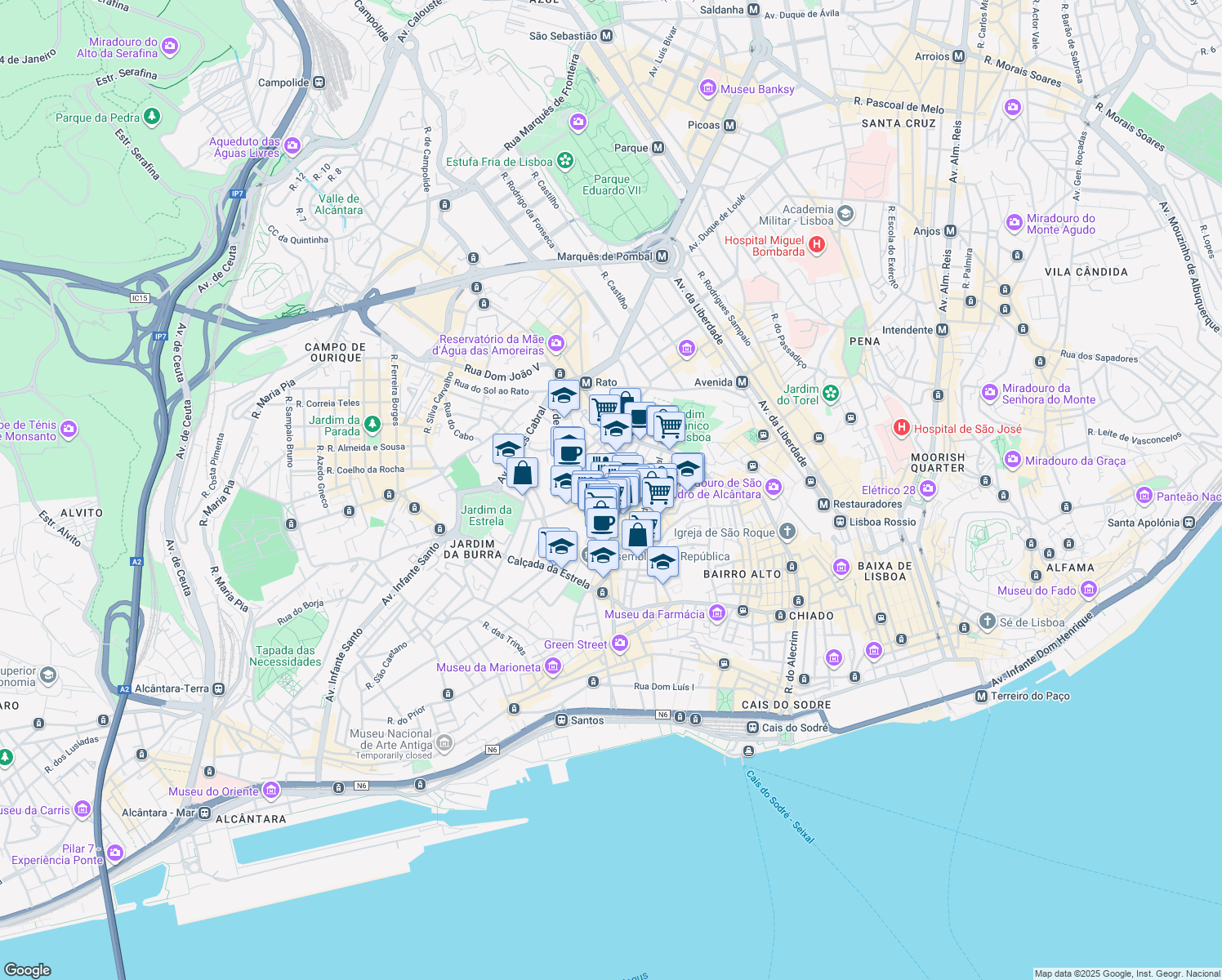Select graduation cap marker beside Rato metro
The width and height of the screenshot is (1222, 980).
click(x=564, y=396)
